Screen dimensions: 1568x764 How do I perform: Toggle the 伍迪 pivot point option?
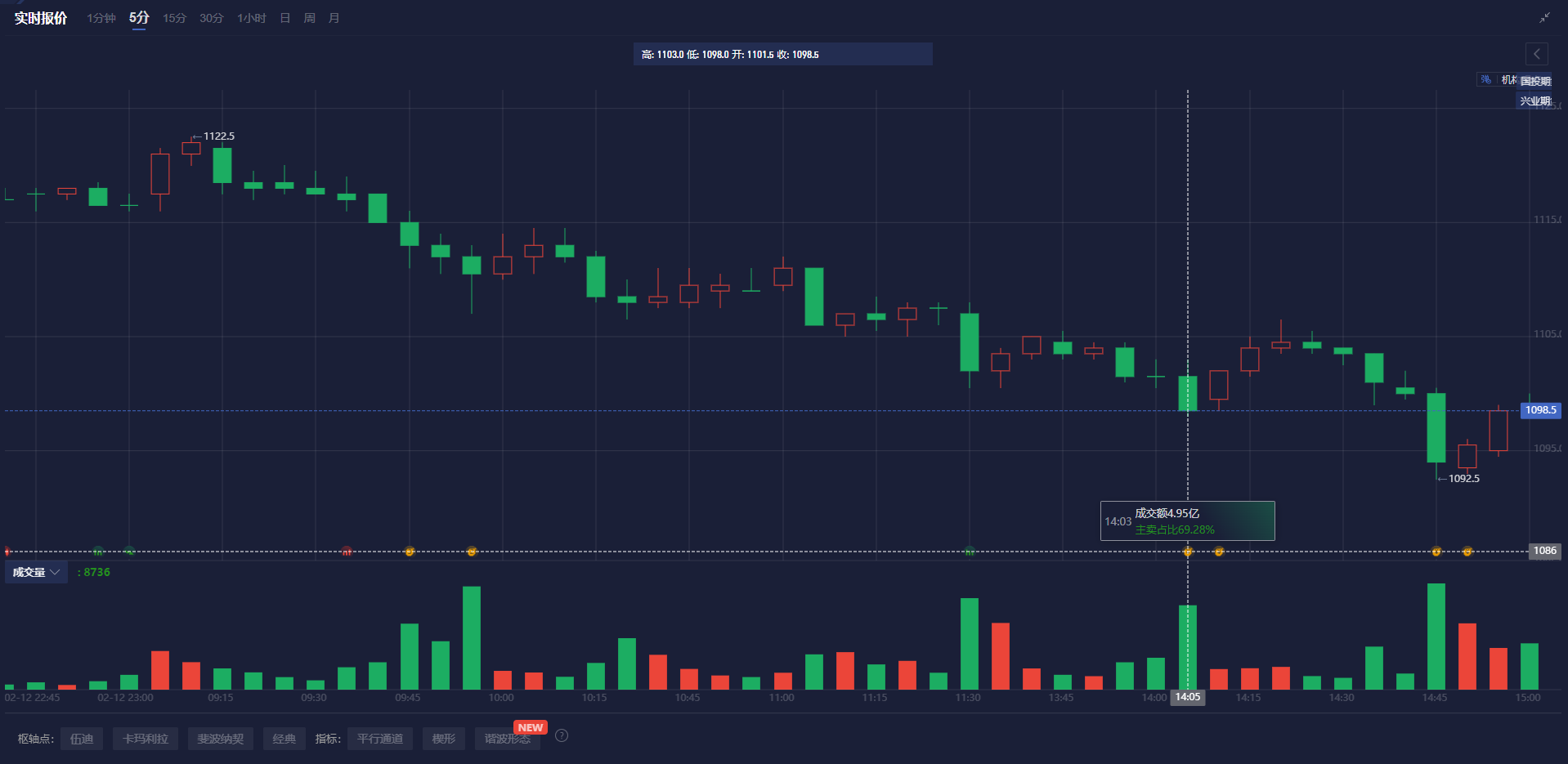pyautogui.click(x=82, y=739)
